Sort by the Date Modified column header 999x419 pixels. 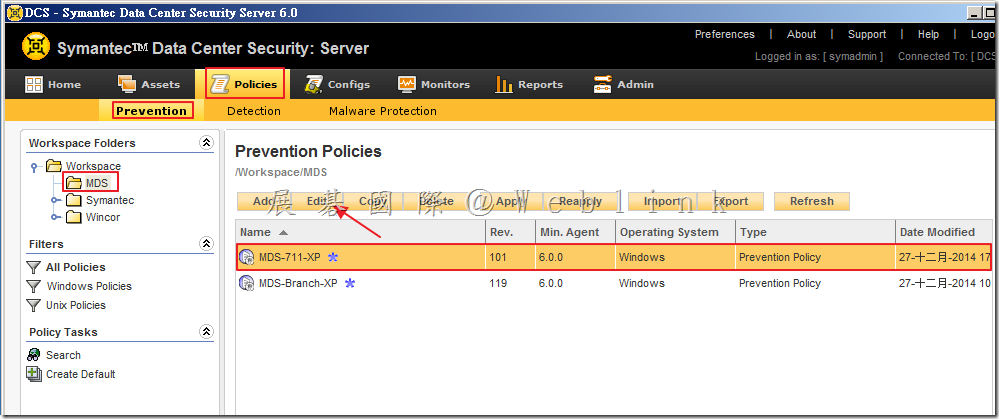tap(944, 232)
